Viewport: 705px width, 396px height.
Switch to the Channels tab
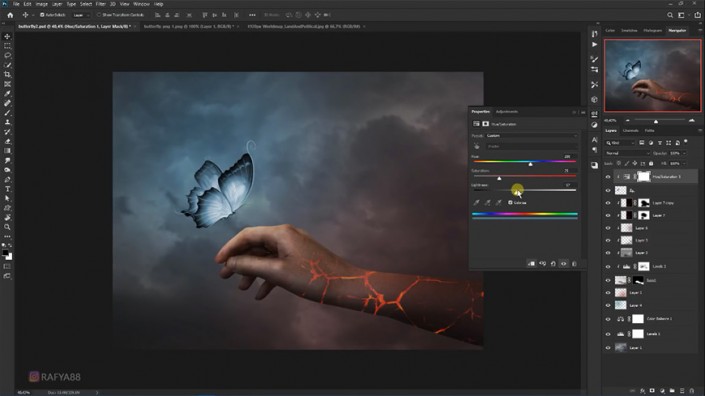coord(630,131)
